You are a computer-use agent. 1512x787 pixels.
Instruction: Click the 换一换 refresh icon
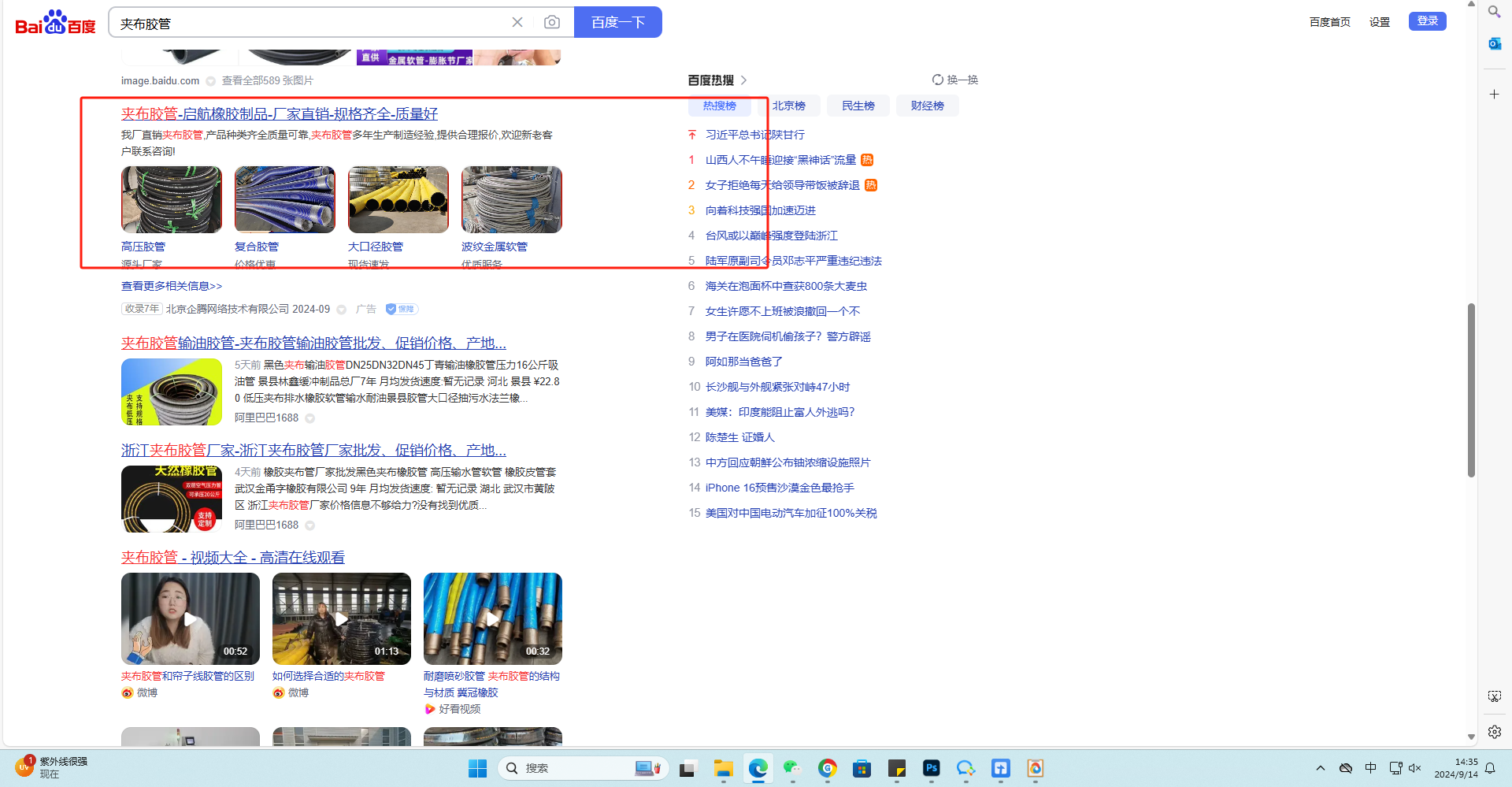click(x=938, y=80)
